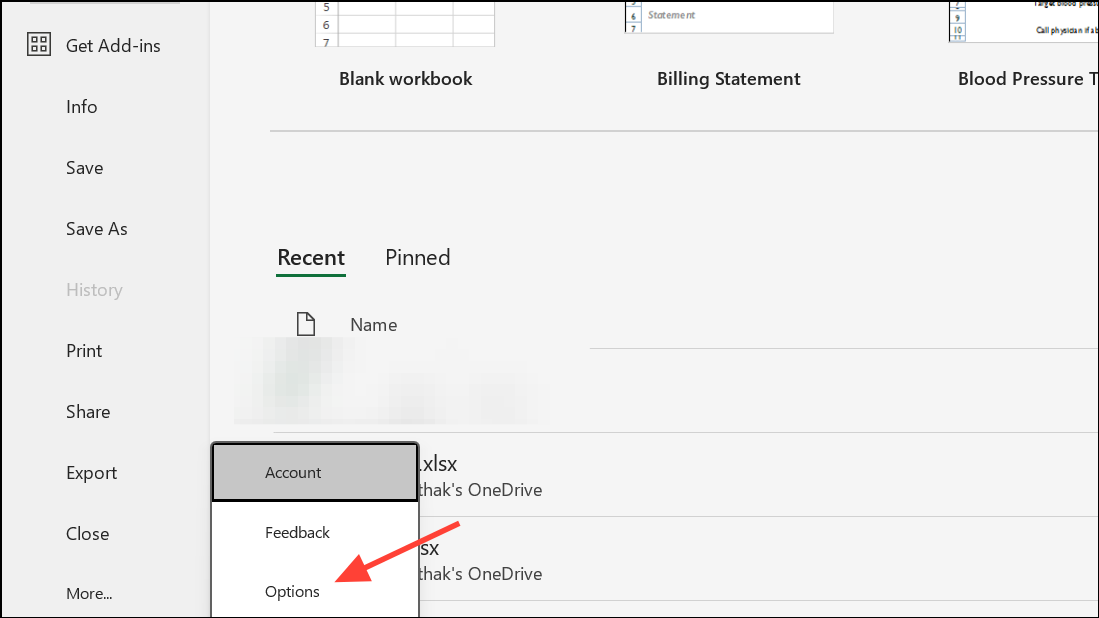Choose Feedback from the popup menu

[x=297, y=533]
